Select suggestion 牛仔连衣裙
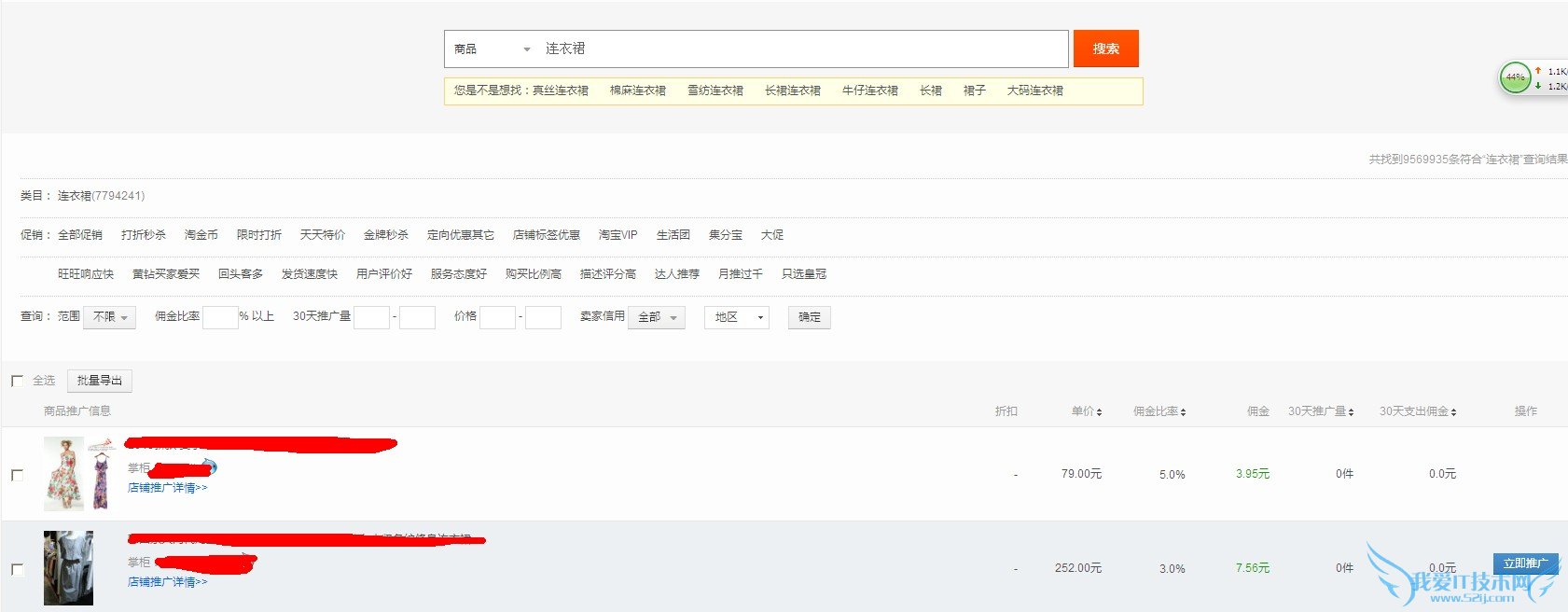 pyautogui.click(x=869, y=90)
